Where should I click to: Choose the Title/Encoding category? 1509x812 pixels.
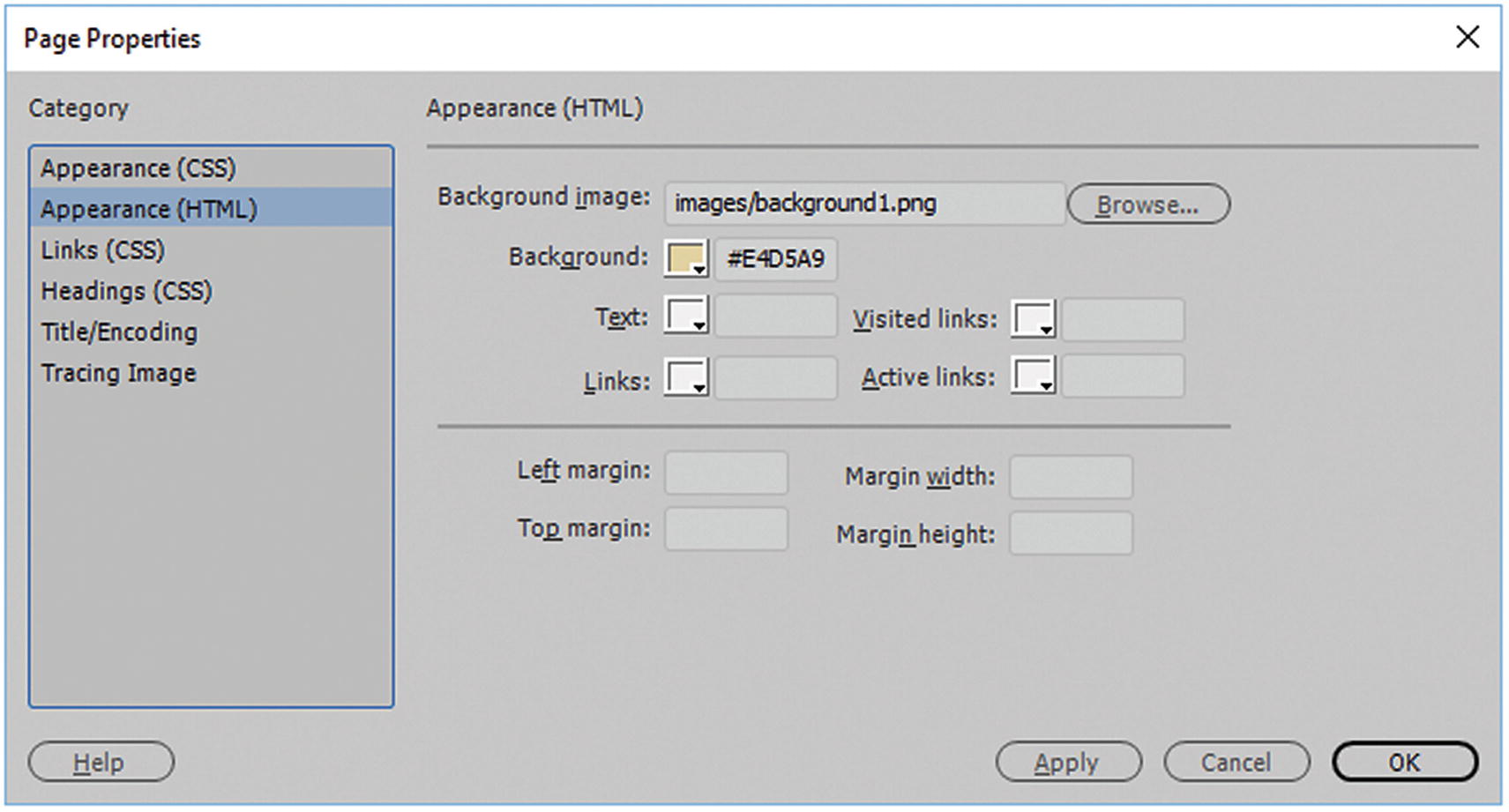coord(211,332)
